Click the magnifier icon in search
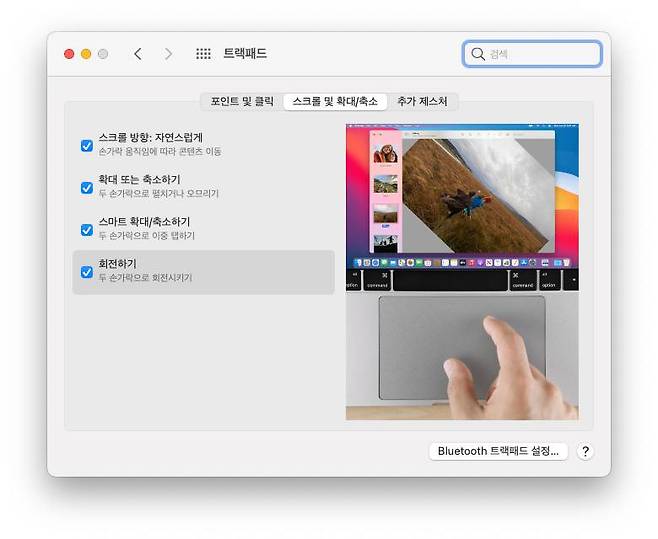The image size is (658, 539). (x=478, y=54)
